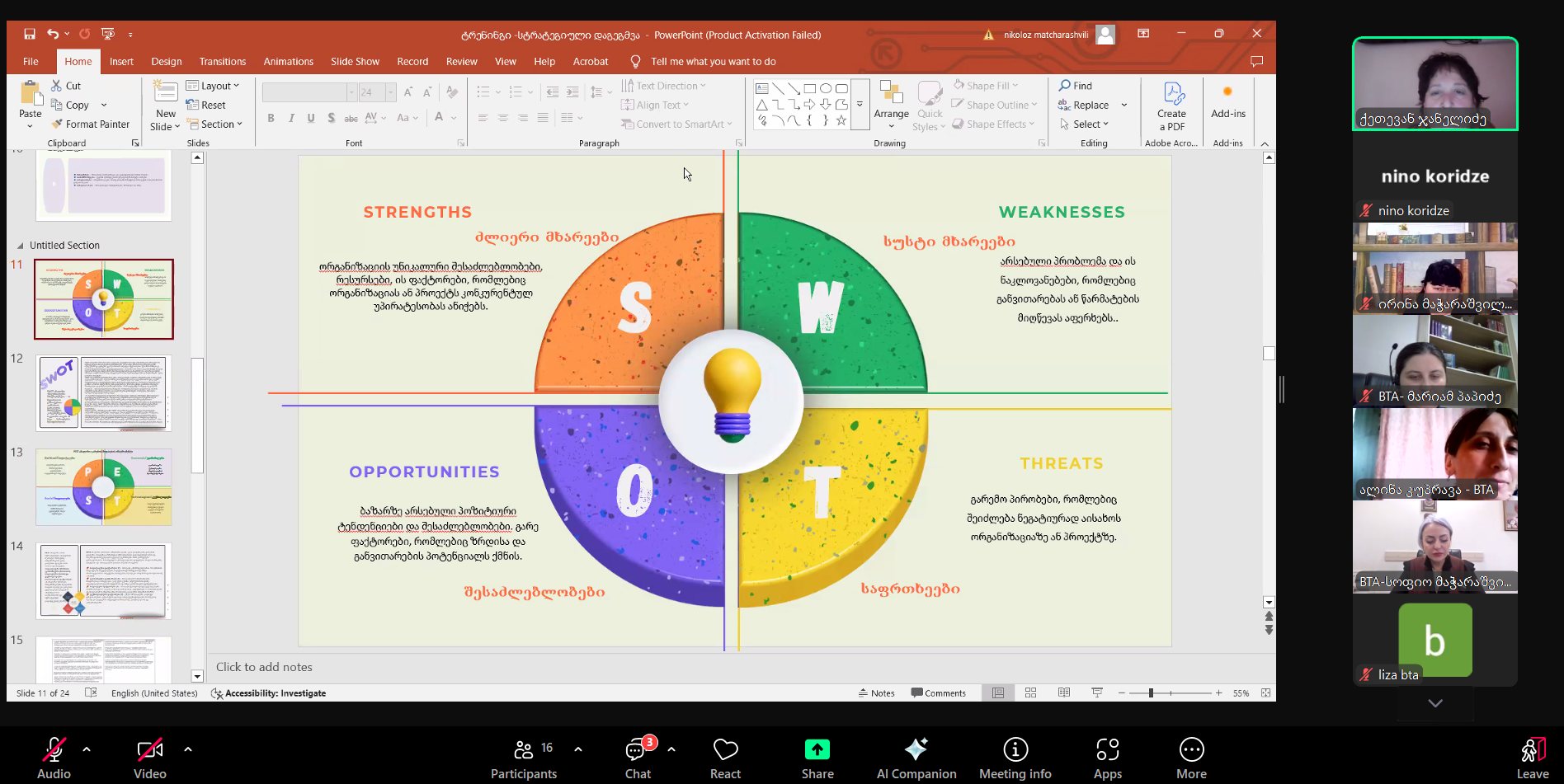Show more participants with the down chevron
The height and width of the screenshot is (784, 1564).
coord(1435,703)
